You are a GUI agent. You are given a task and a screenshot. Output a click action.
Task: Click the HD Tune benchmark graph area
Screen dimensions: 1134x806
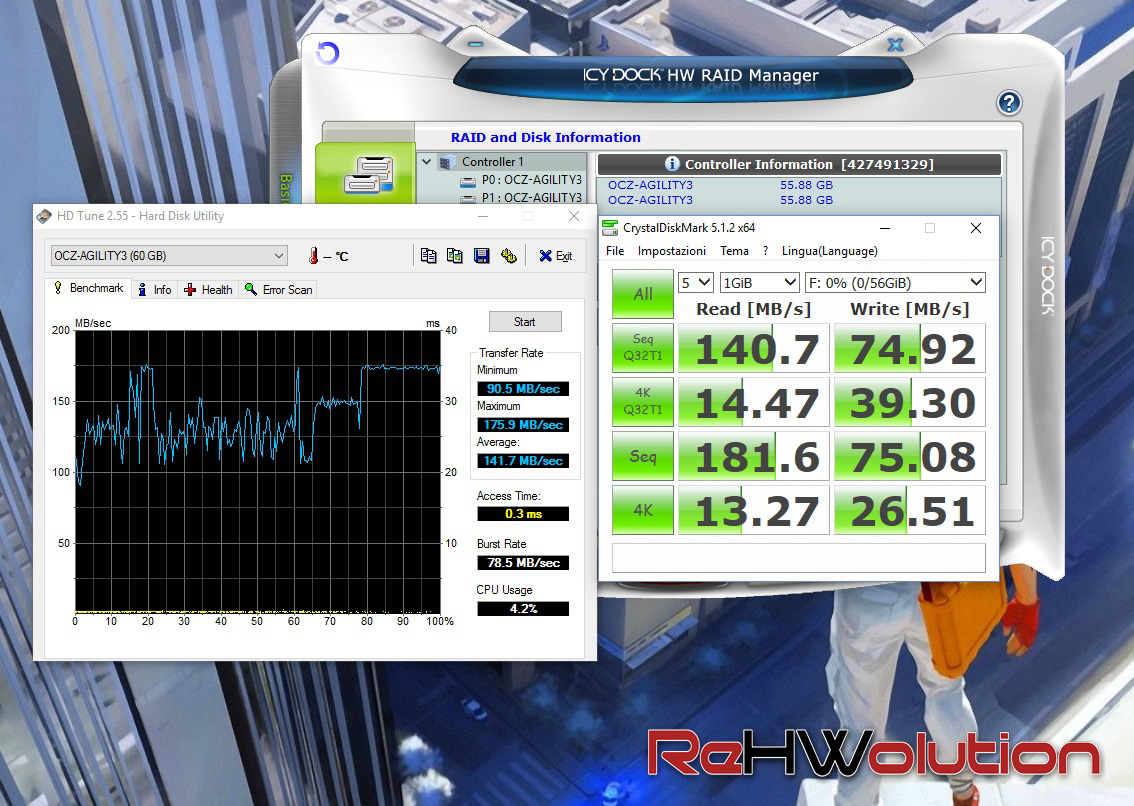pos(258,472)
